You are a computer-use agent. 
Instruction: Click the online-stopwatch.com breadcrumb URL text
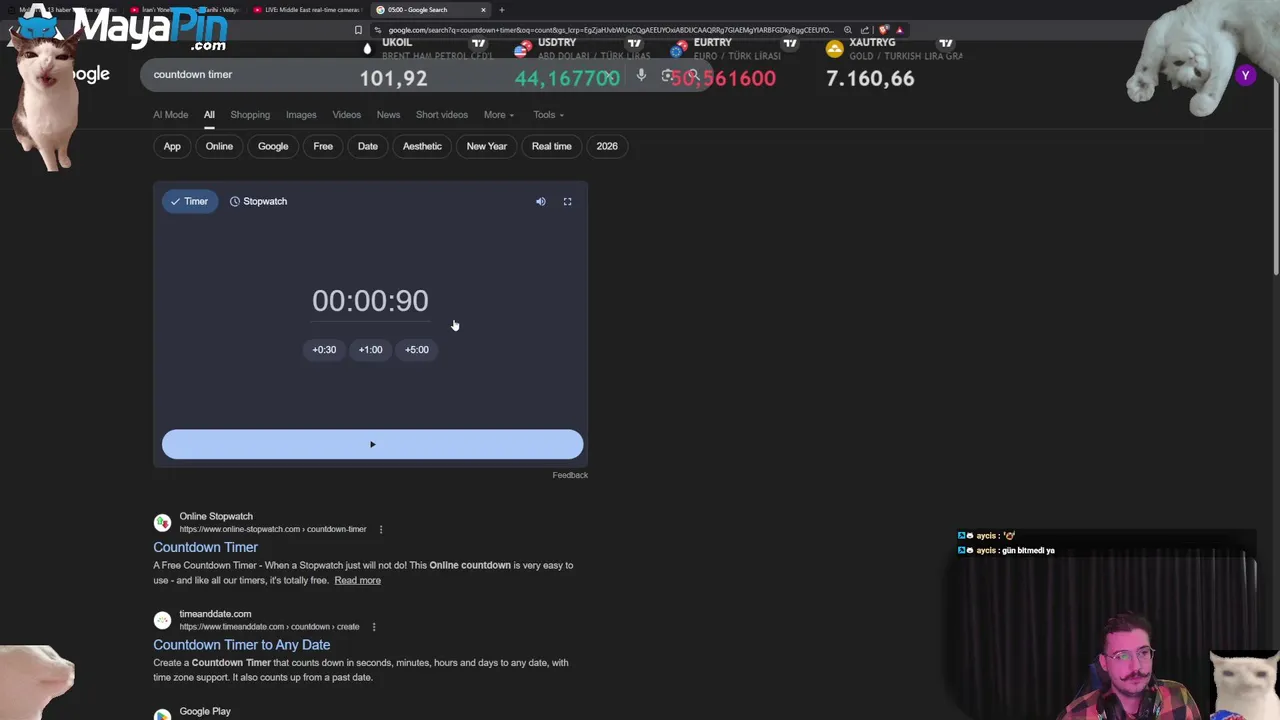tap(273, 529)
